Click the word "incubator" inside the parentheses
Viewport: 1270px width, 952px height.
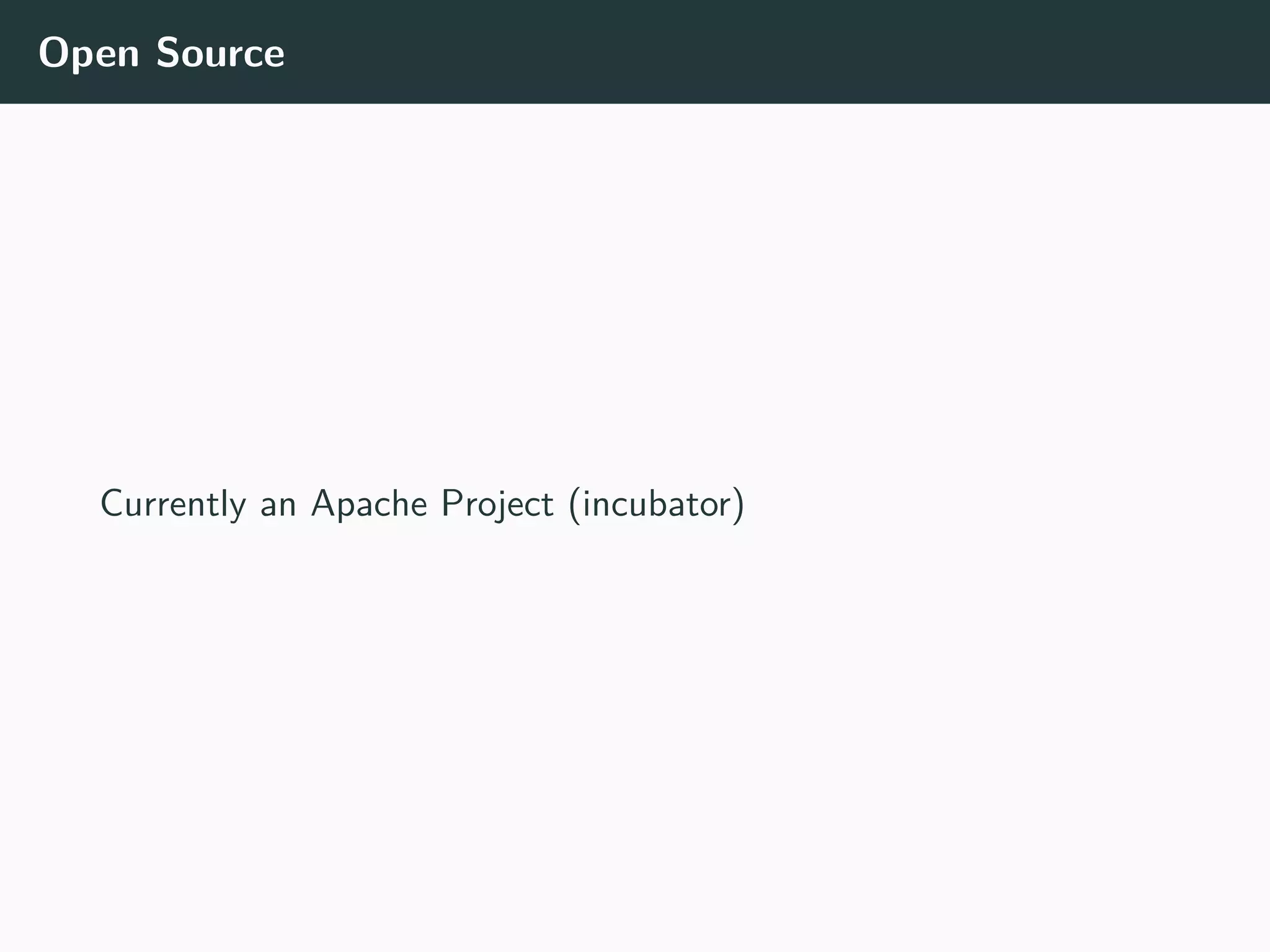pos(657,504)
